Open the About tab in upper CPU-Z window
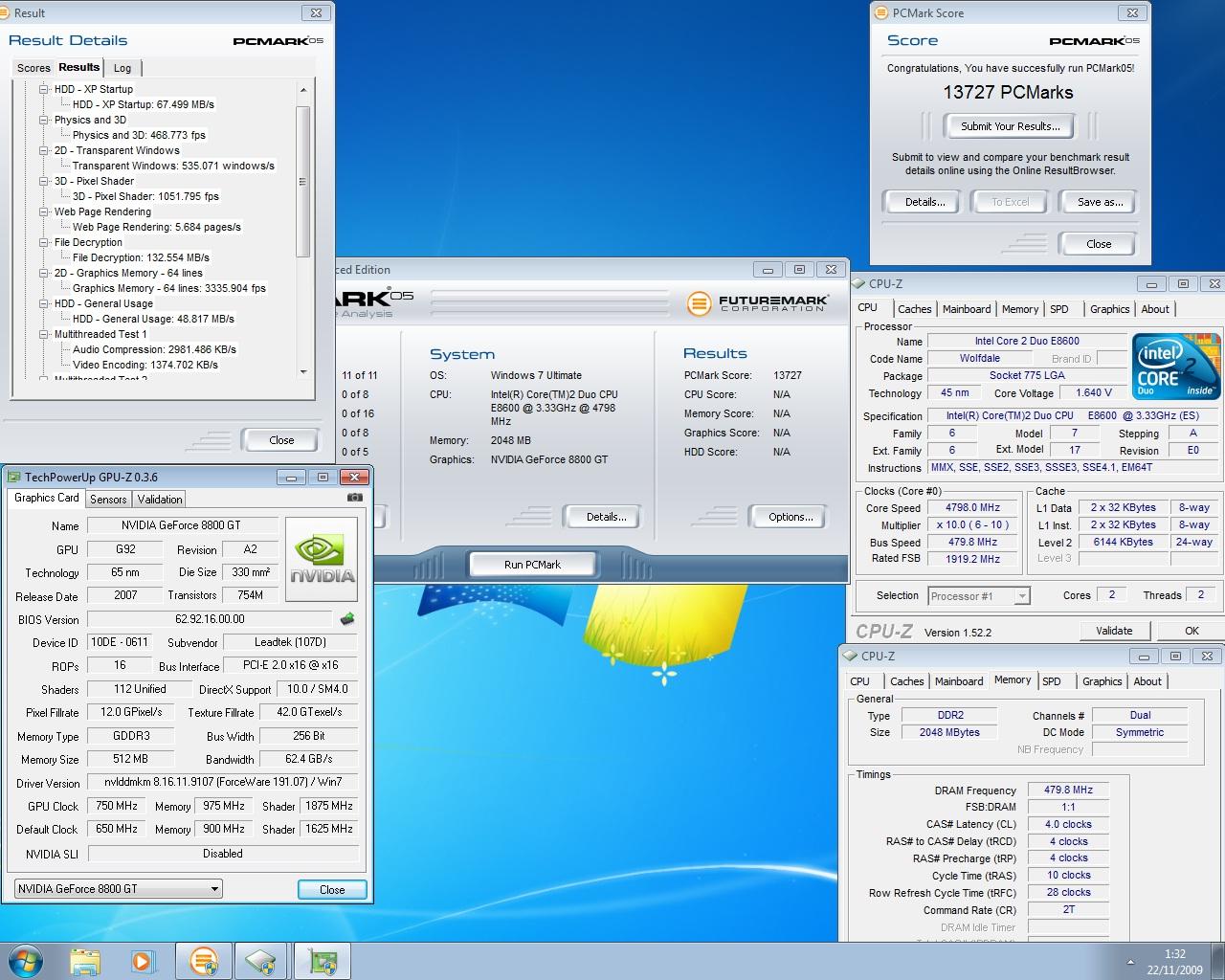Viewport: 1225px width, 980px height. [1155, 309]
